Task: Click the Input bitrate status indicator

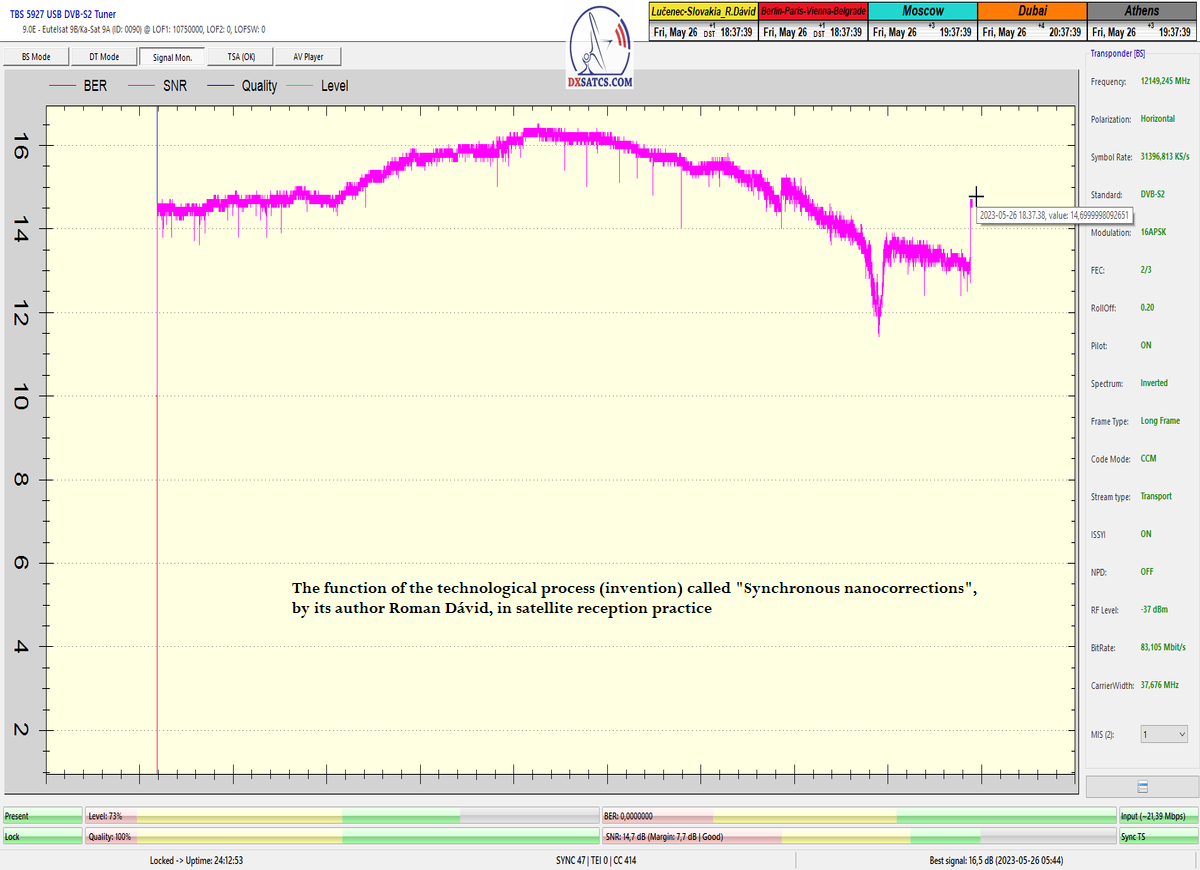Action: click(1157, 816)
